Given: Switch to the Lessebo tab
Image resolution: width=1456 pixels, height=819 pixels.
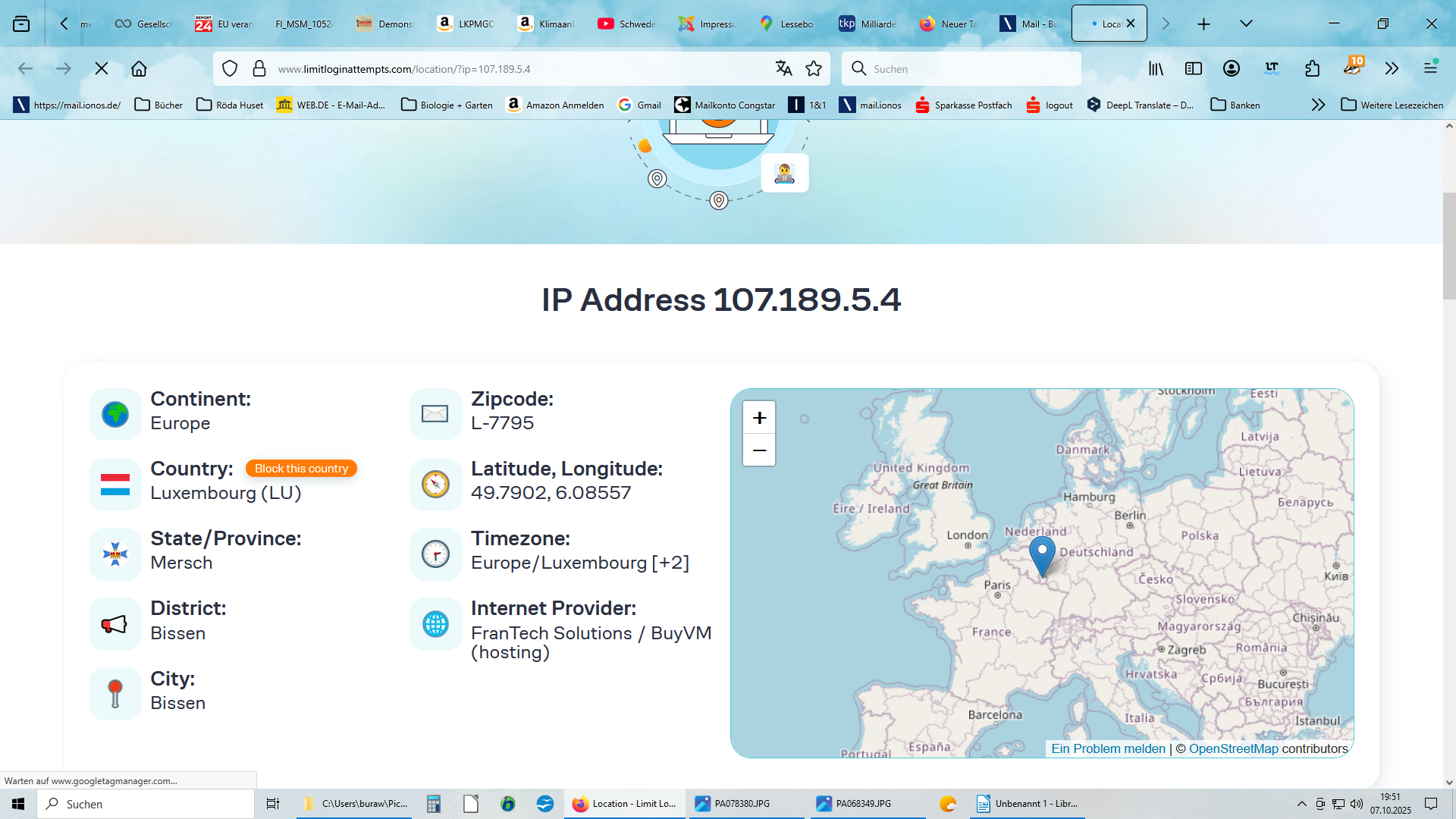Looking at the screenshot, I should pos(786,24).
